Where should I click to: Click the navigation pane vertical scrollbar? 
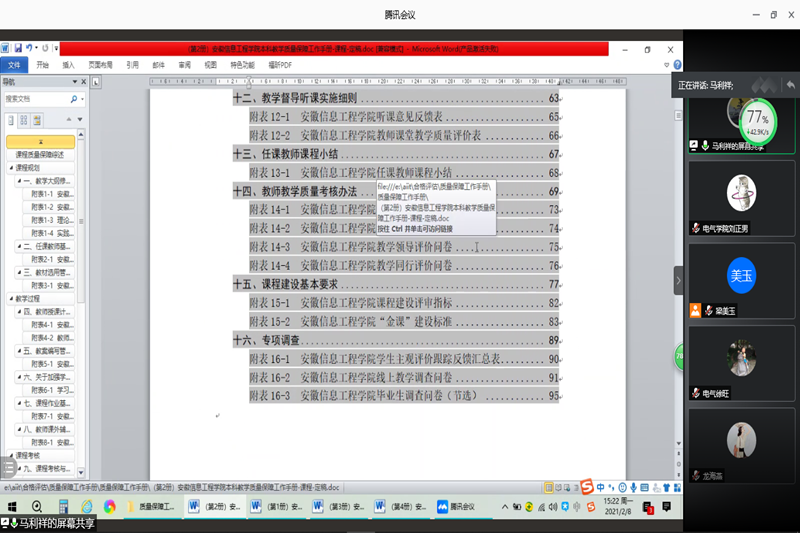81,300
